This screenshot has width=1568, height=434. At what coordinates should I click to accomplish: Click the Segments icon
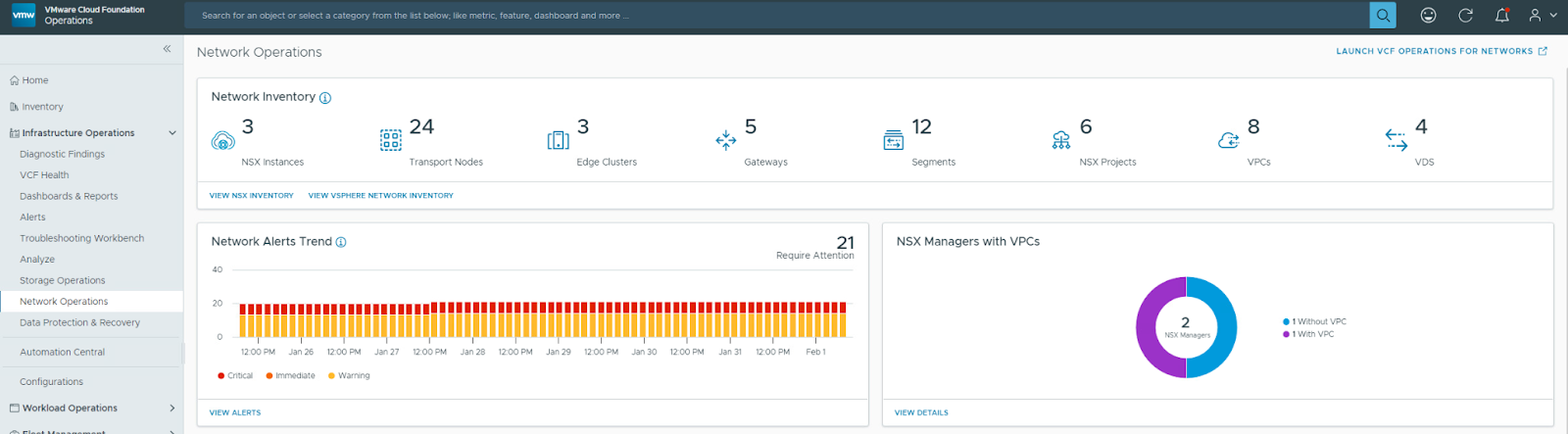coord(894,140)
